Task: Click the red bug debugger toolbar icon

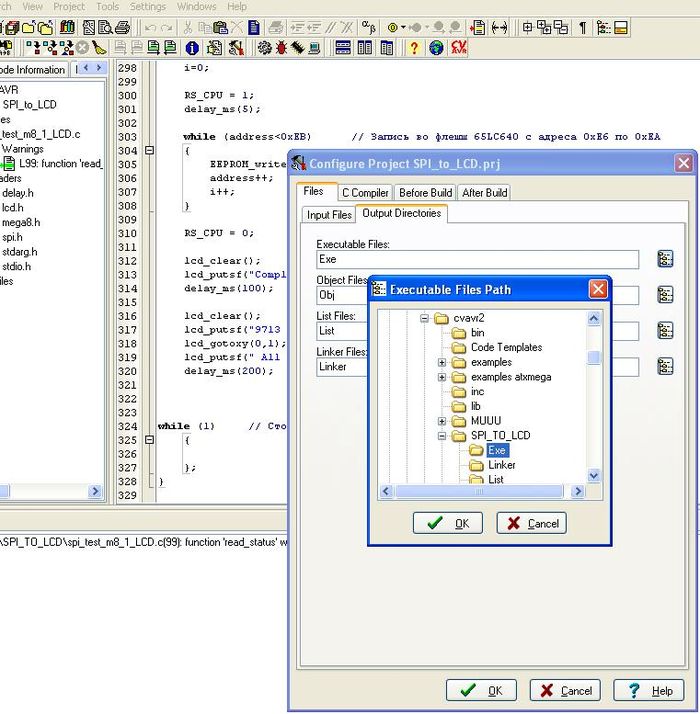Action: (x=283, y=47)
